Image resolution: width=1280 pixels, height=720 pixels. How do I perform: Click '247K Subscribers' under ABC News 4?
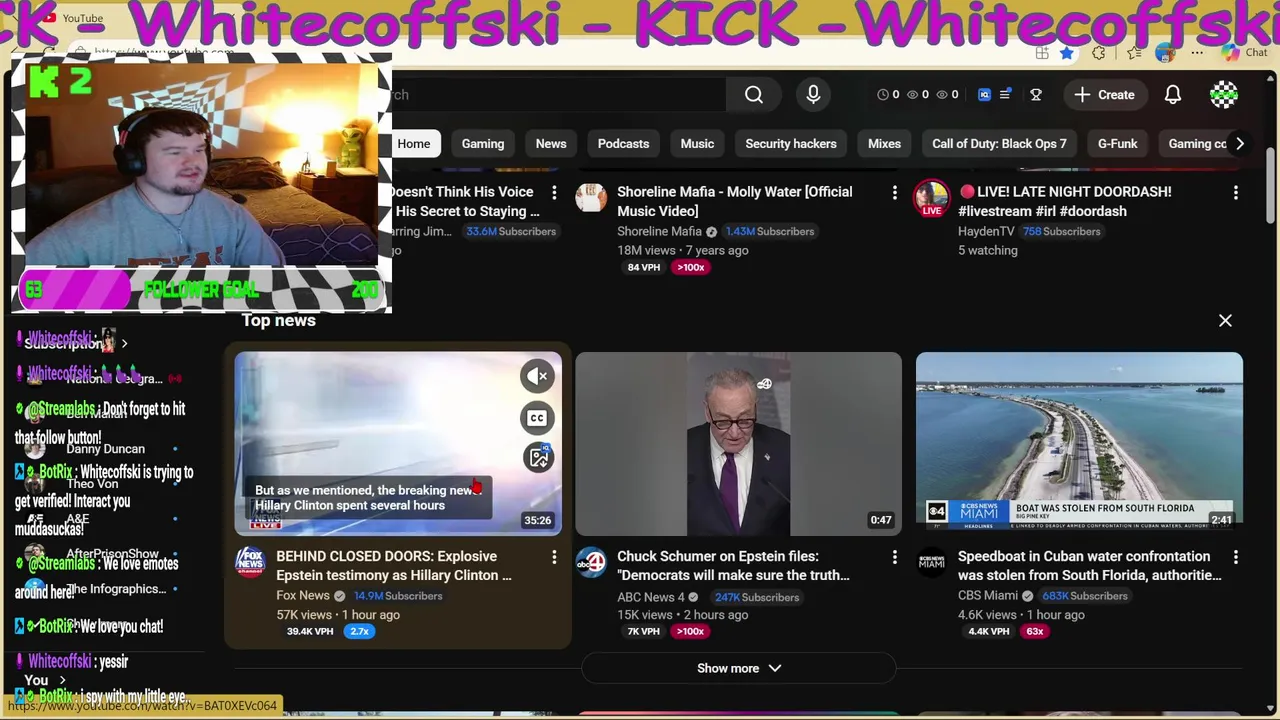click(757, 597)
